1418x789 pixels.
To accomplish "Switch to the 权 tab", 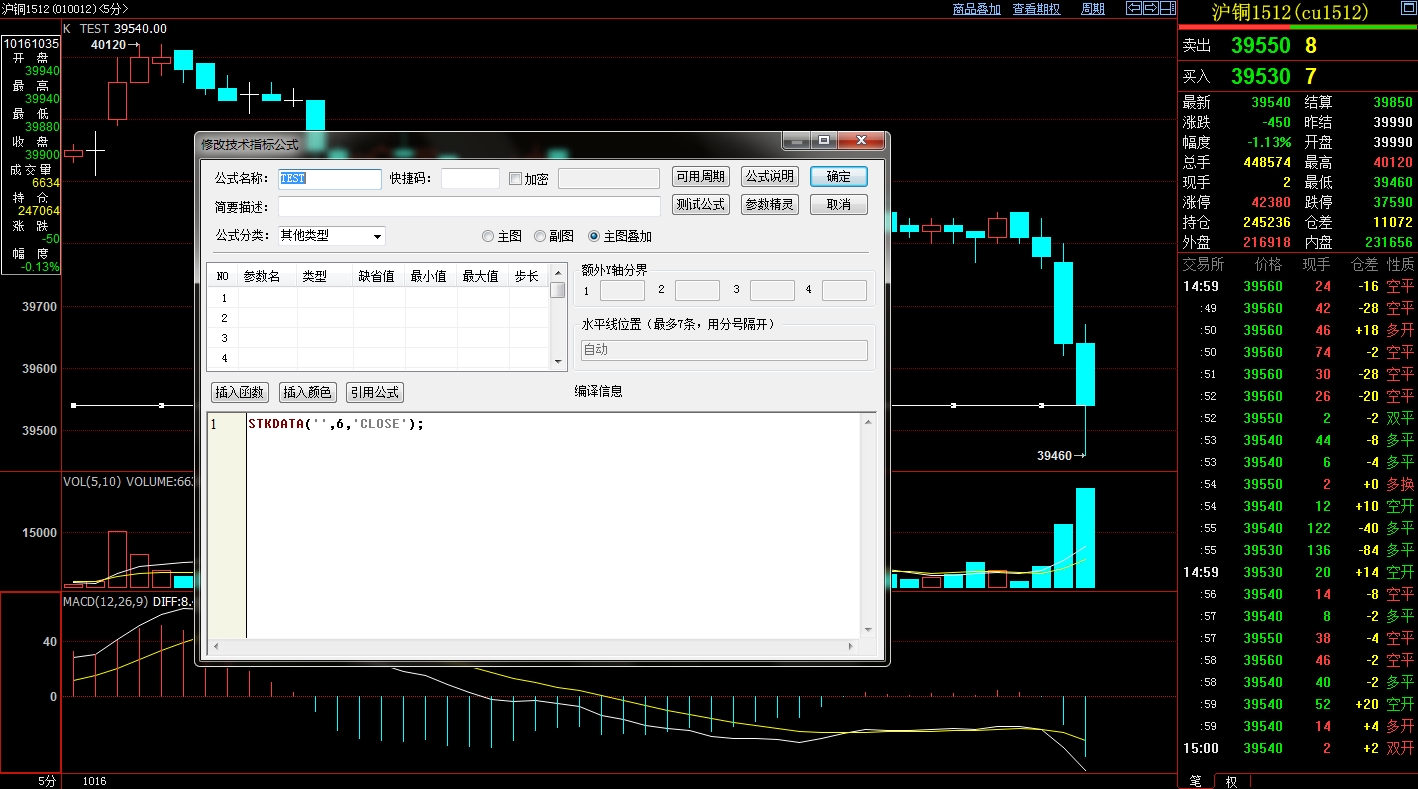I will pos(1231,781).
